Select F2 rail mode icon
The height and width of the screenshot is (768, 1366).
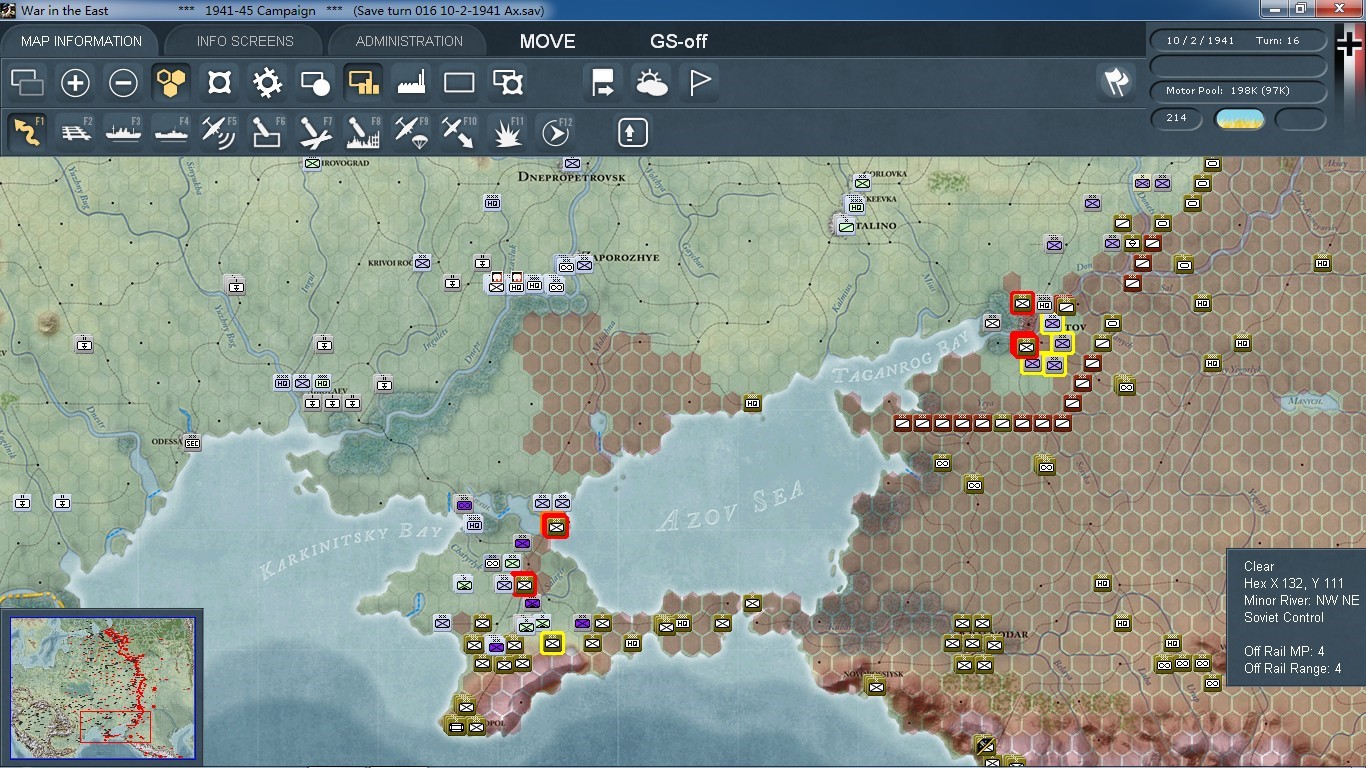[x=75, y=132]
